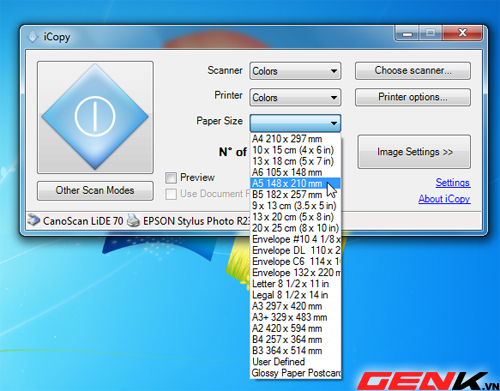
Task: Select 9 x 13 cm (3.5 x 5 in)
Action: [x=295, y=206]
